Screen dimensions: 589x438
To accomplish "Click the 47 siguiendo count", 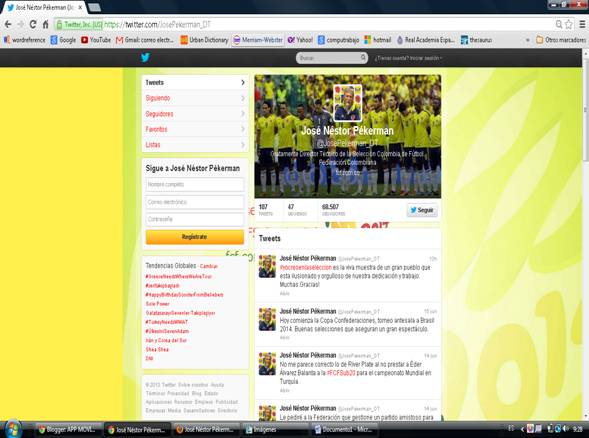I will [297, 210].
